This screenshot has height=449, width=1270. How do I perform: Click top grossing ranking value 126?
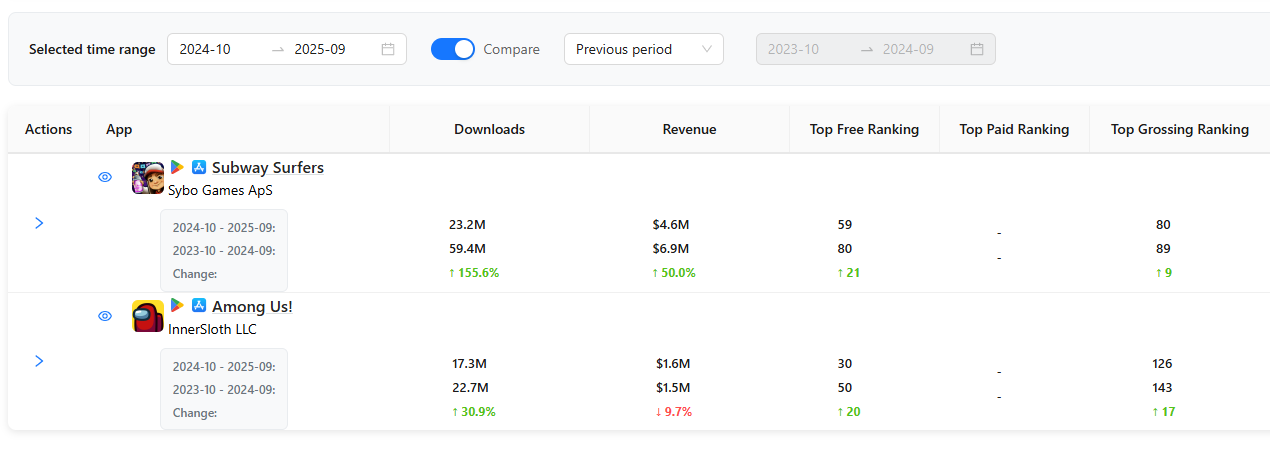pos(1162,364)
